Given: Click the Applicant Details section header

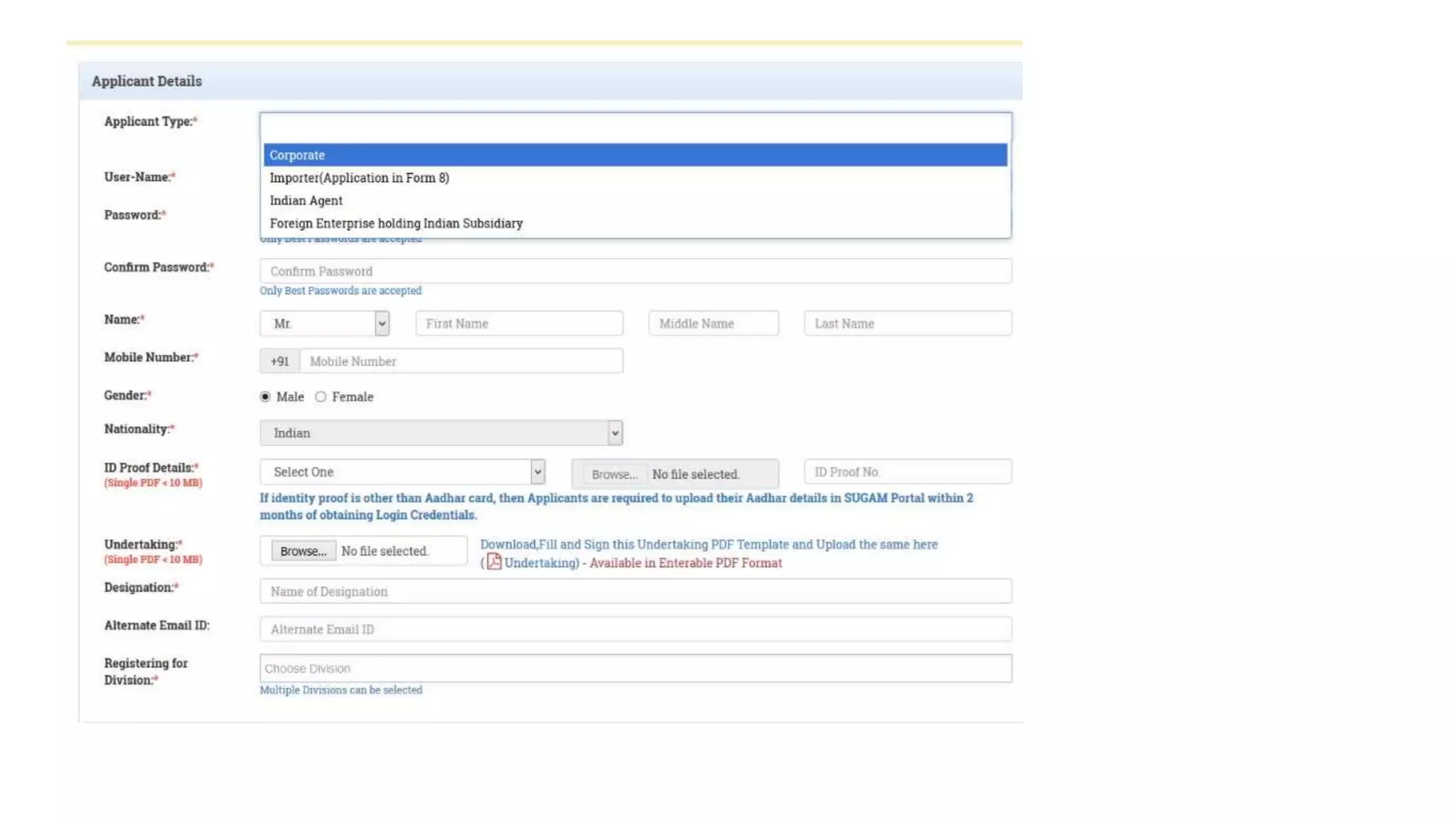Looking at the screenshot, I should tap(550, 81).
